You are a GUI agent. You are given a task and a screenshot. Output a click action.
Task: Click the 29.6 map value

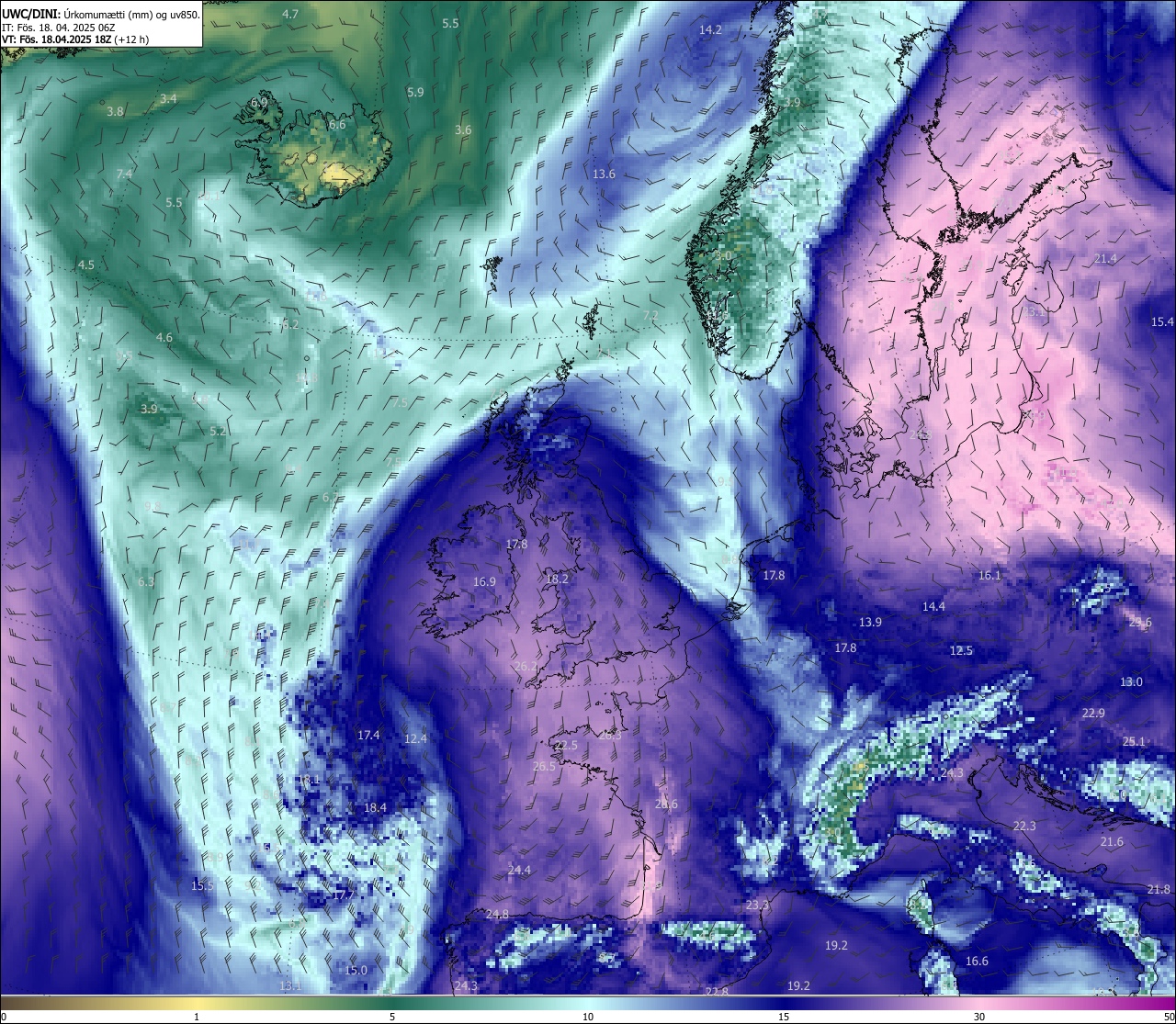click(1140, 622)
